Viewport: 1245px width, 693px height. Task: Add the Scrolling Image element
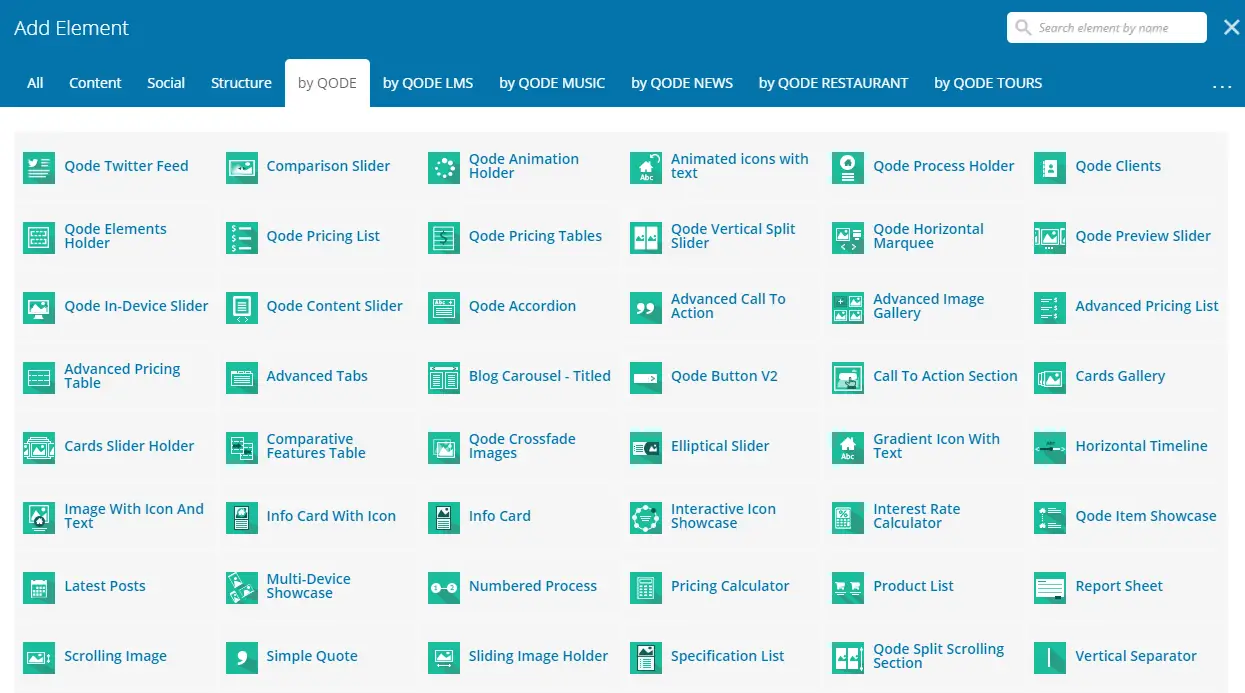tap(114, 657)
